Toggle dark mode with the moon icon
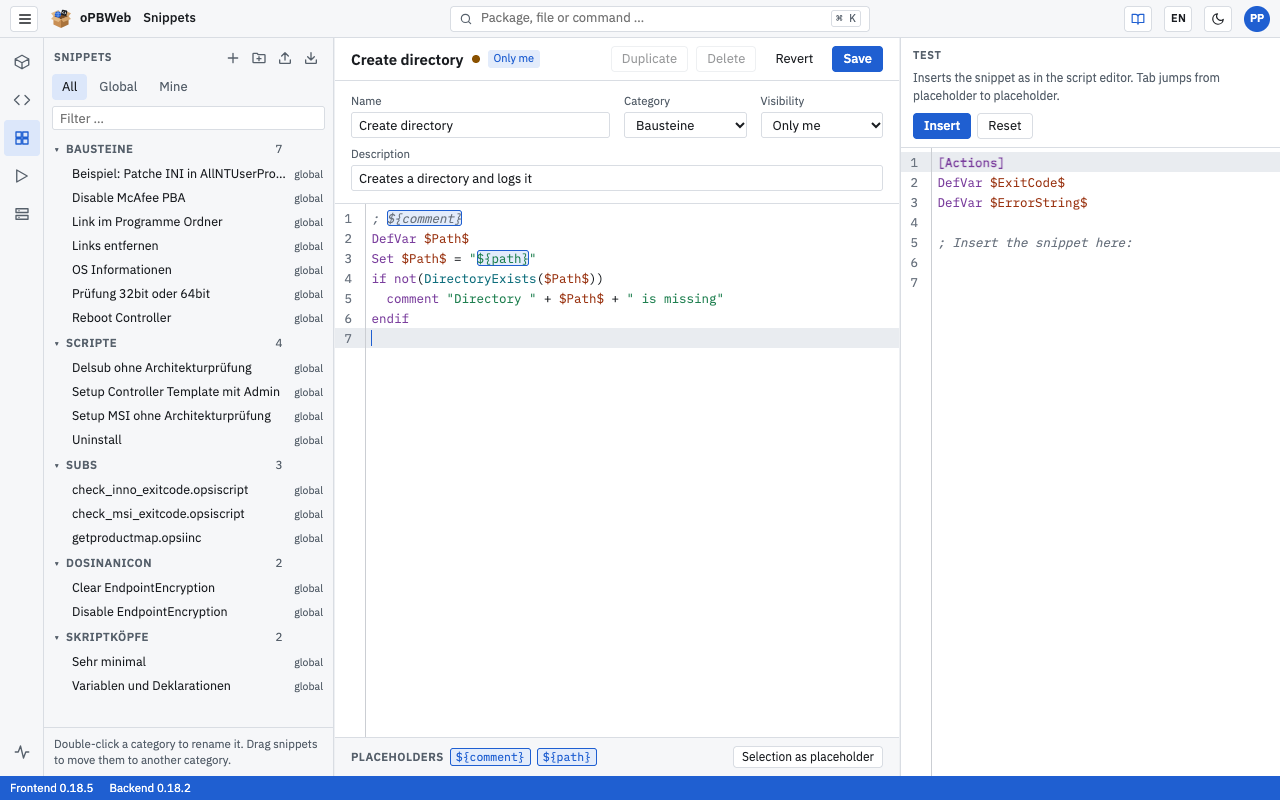This screenshot has height=800, width=1280. tap(1218, 18)
